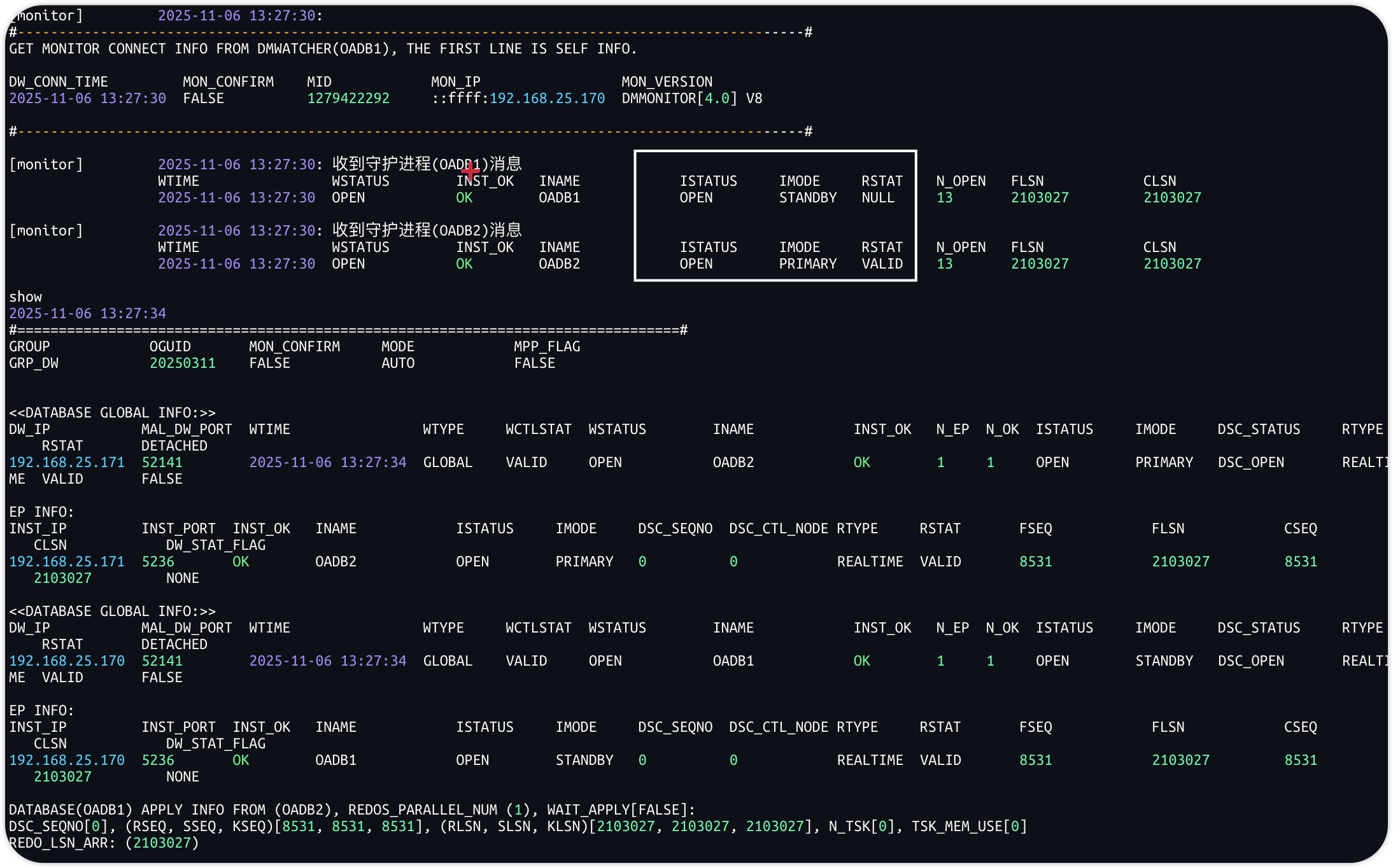Viewport: 1393px width, 868px height.
Task: Click the INST_PORT 5236 for OADB1
Action: 158,760
